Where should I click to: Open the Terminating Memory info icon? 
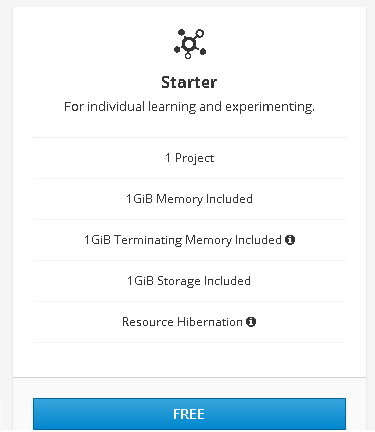click(x=290, y=240)
